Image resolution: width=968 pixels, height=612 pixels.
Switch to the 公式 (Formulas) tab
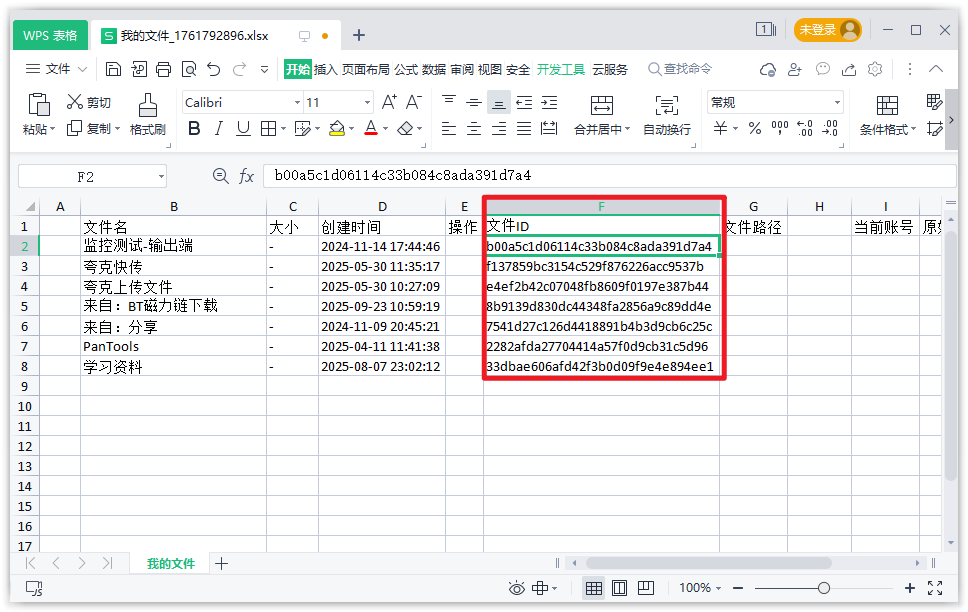(406, 69)
